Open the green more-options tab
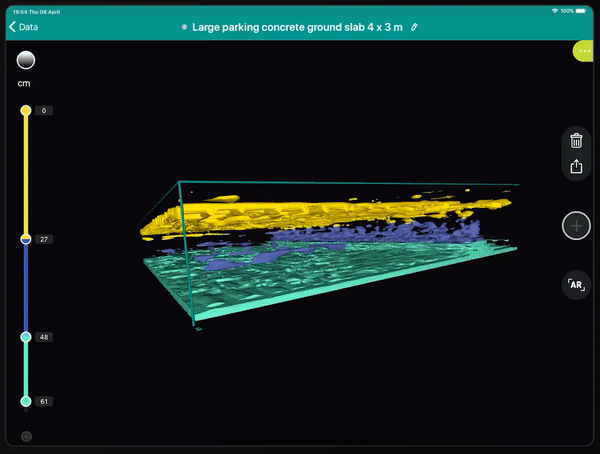 pyautogui.click(x=583, y=51)
